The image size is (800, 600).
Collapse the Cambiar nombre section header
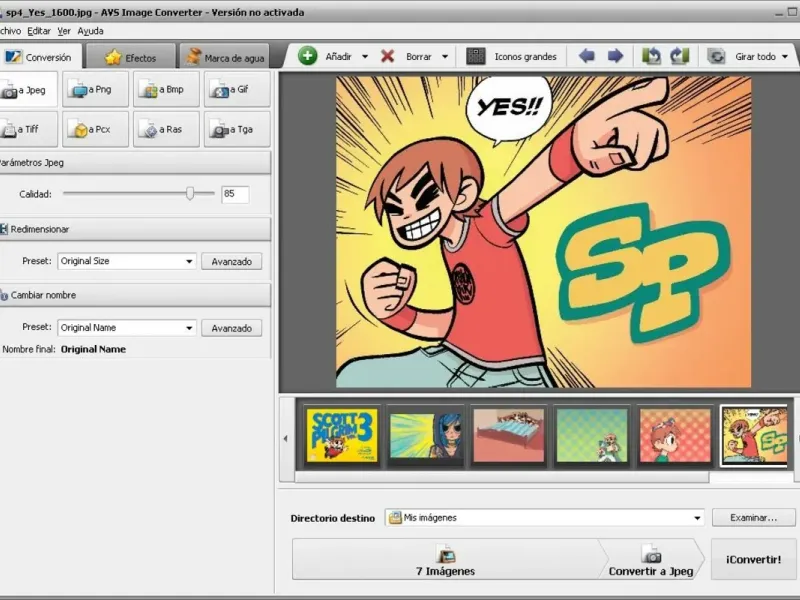click(135, 295)
